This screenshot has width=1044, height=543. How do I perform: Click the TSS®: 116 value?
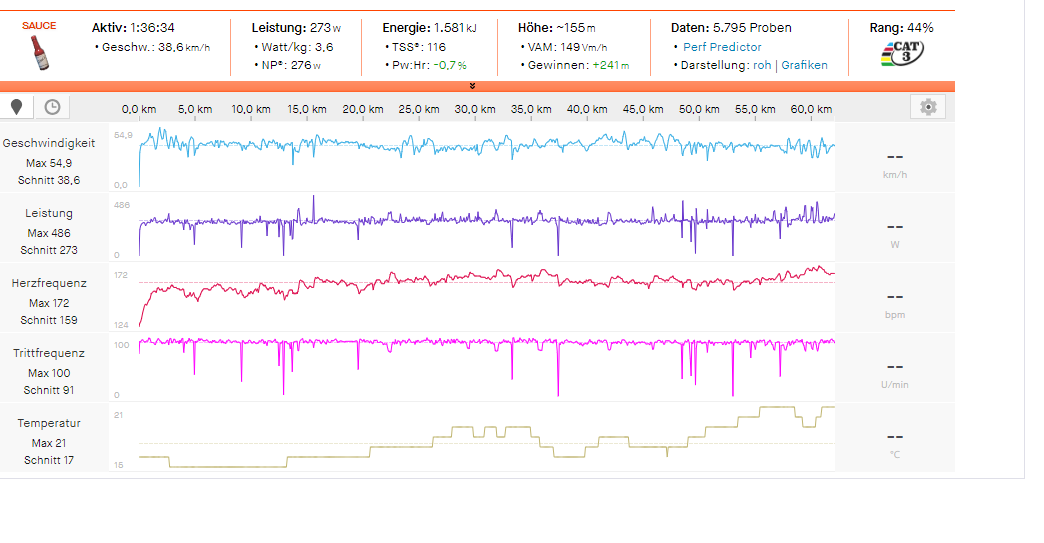pyautogui.click(x=417, y=47)
